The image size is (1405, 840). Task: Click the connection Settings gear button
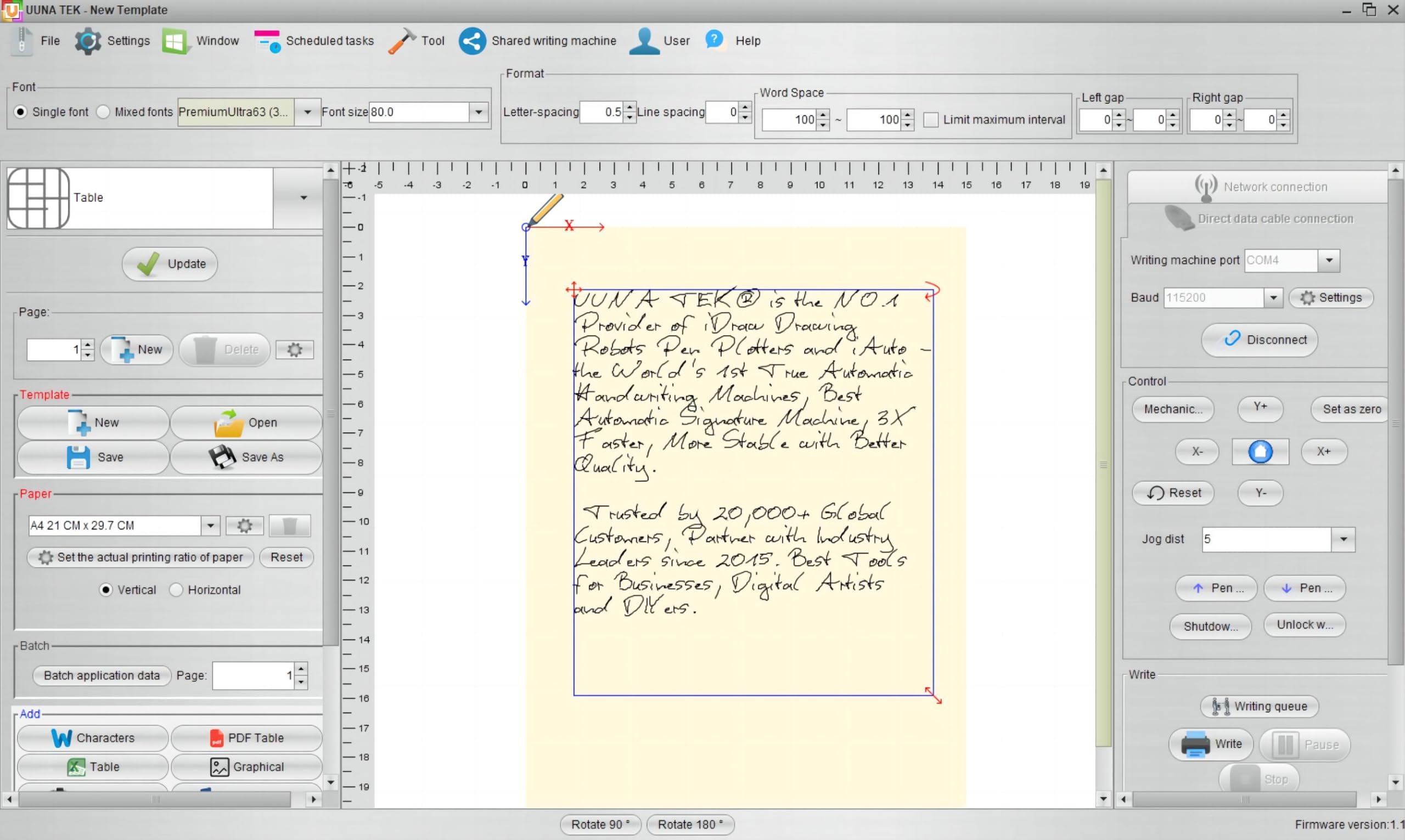(x=1331, y=298)
